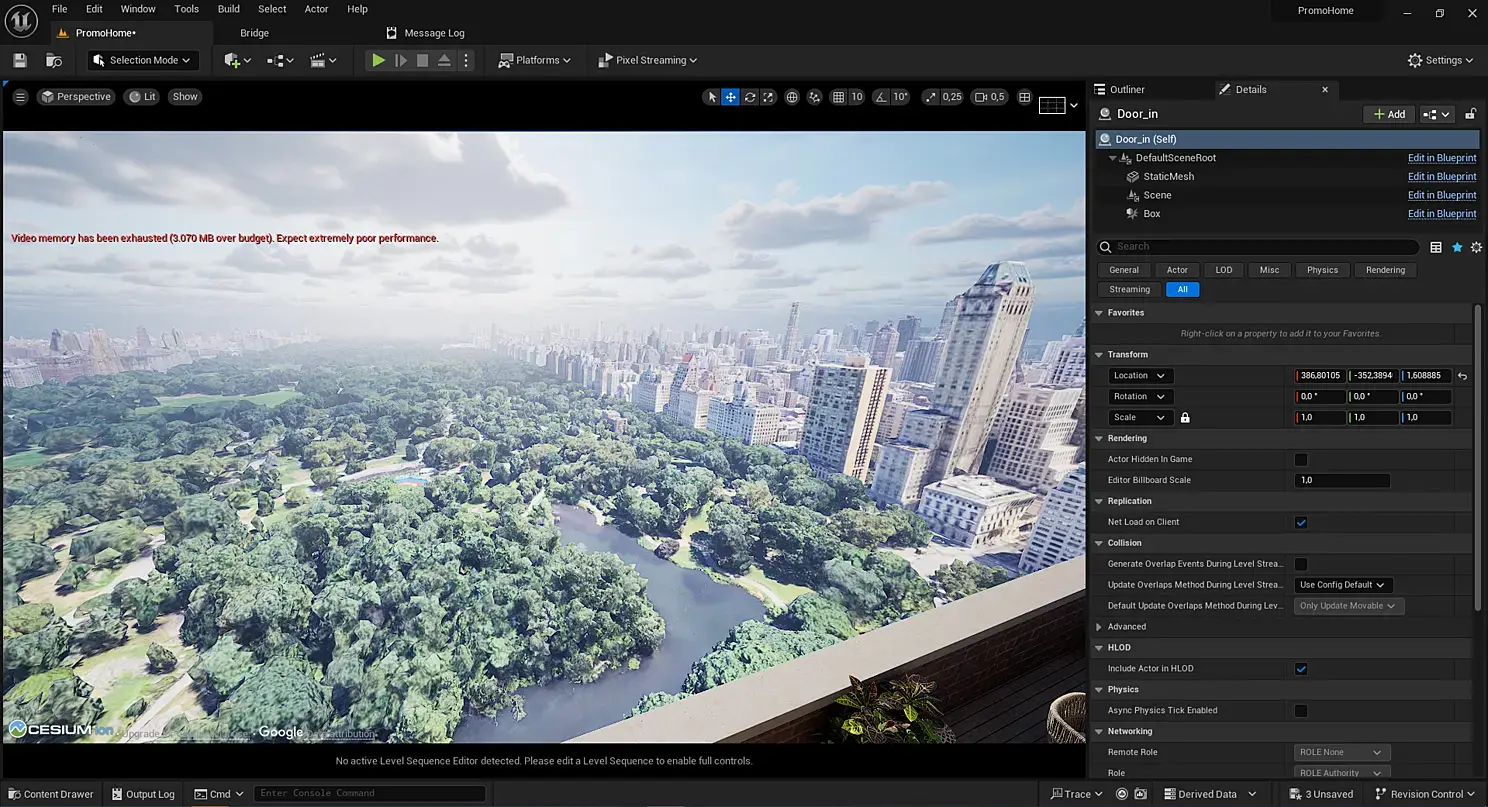This screenshot has width=1488, height=807.
Task: Open the Selection Mode dropdown
Action: 143,60
